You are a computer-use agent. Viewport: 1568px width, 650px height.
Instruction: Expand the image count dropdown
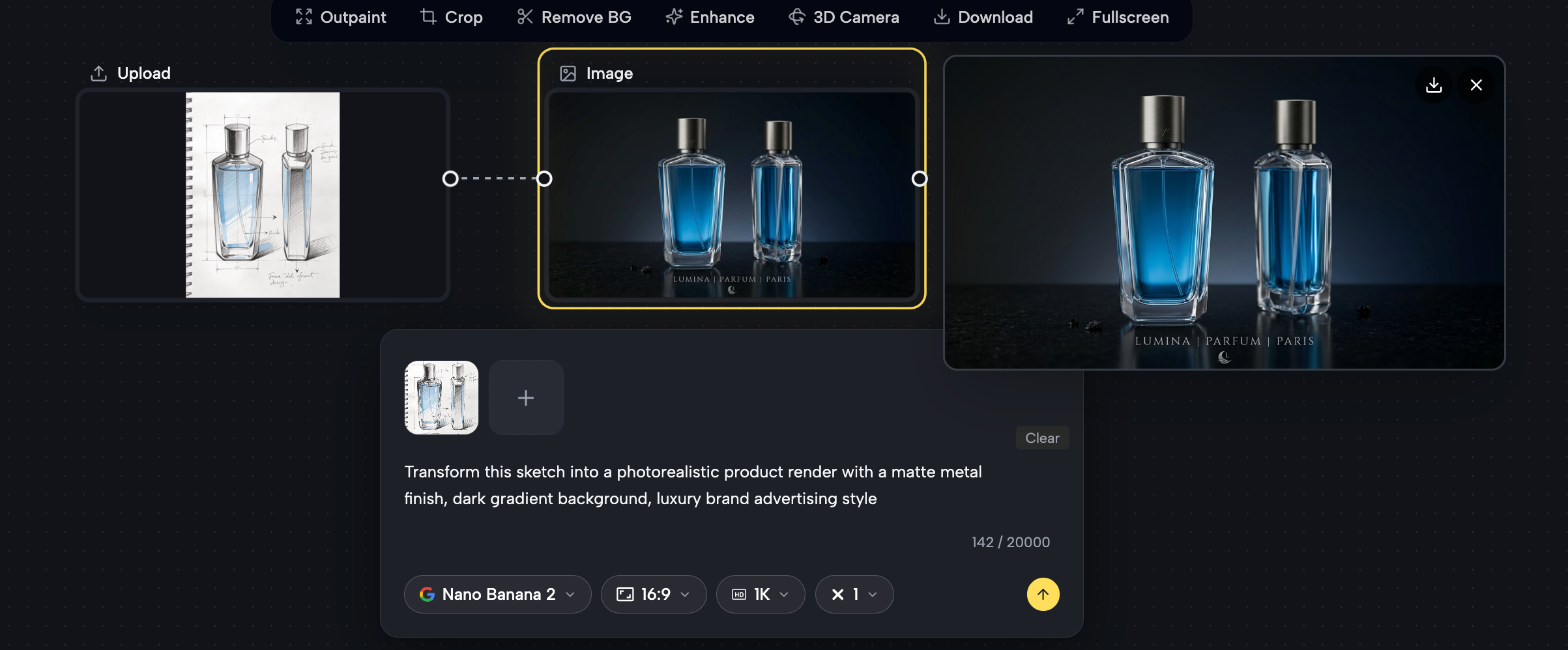[854, 594]
